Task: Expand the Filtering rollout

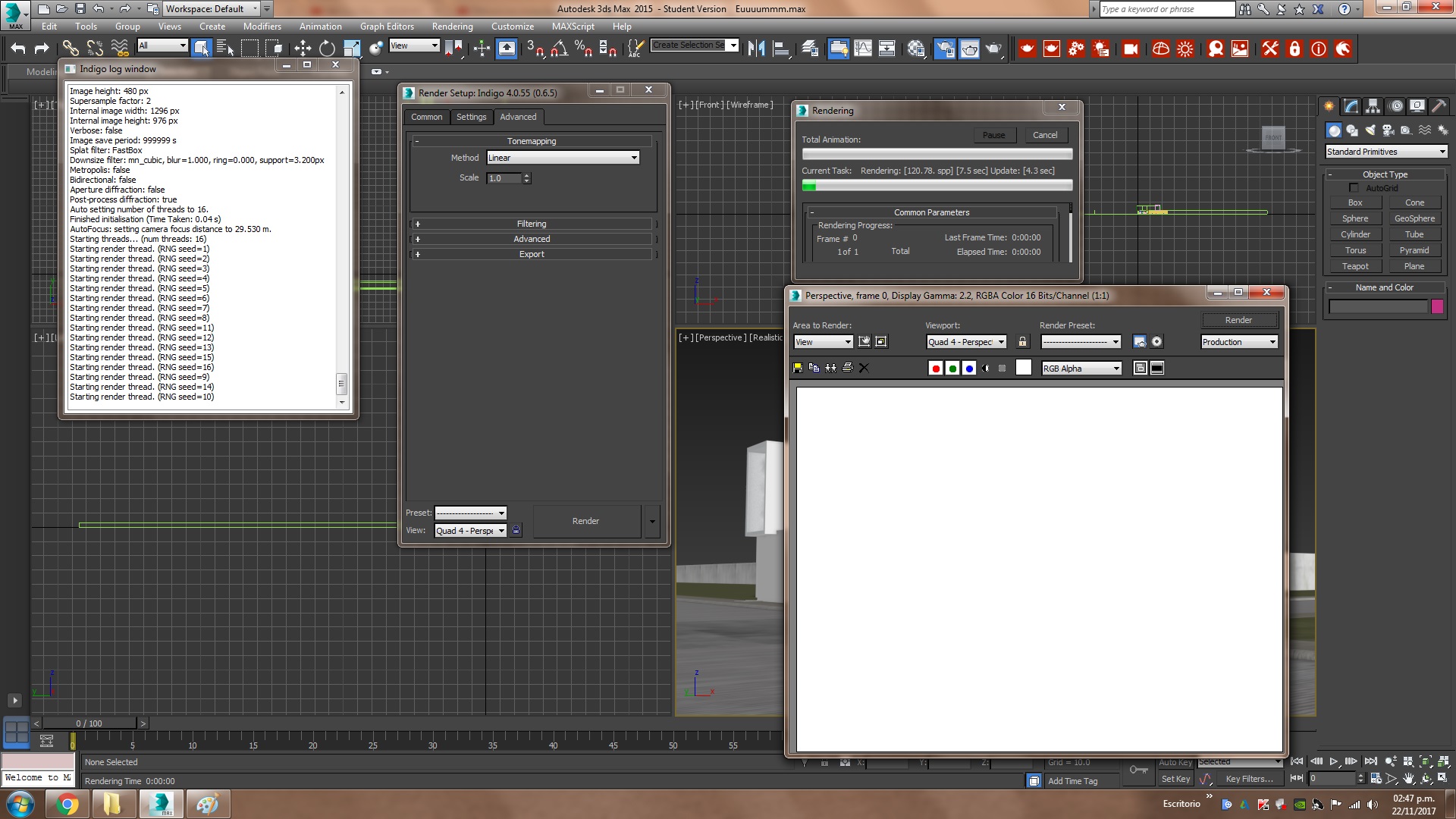Action: pos(532,224)
